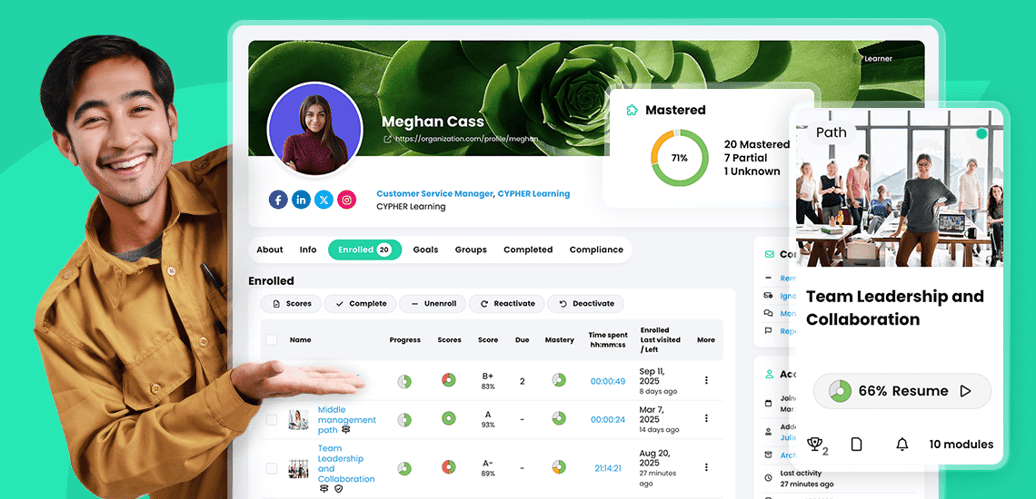
Task: Click the 66% Resume button
Action: [x=902, y=391]
